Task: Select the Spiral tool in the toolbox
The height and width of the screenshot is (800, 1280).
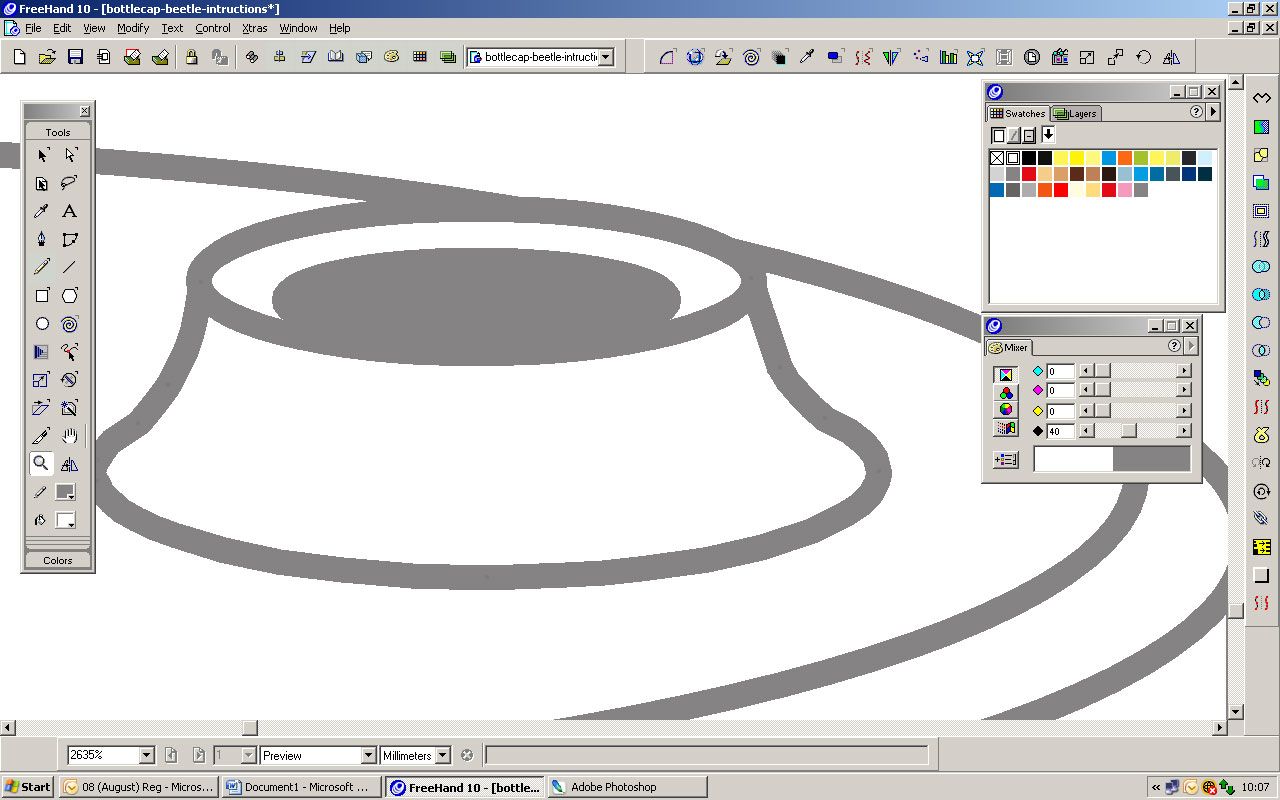Action: [x=70, y=323]
